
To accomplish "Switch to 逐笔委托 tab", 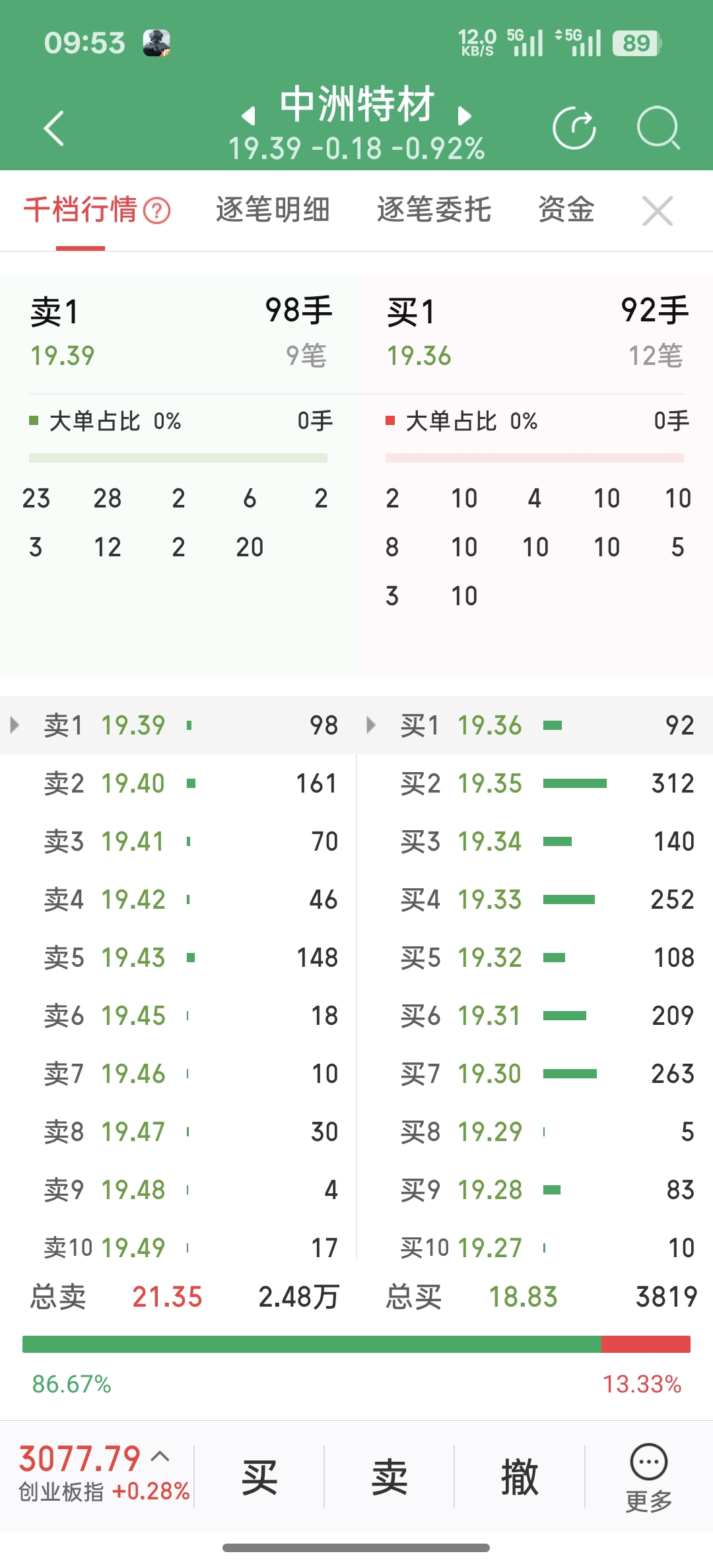I will pos(434,210).
